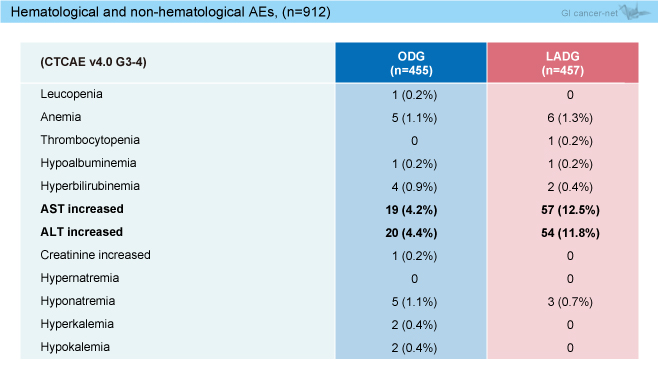Select the 20 (4.4%) ODG value

click(411, 233)
